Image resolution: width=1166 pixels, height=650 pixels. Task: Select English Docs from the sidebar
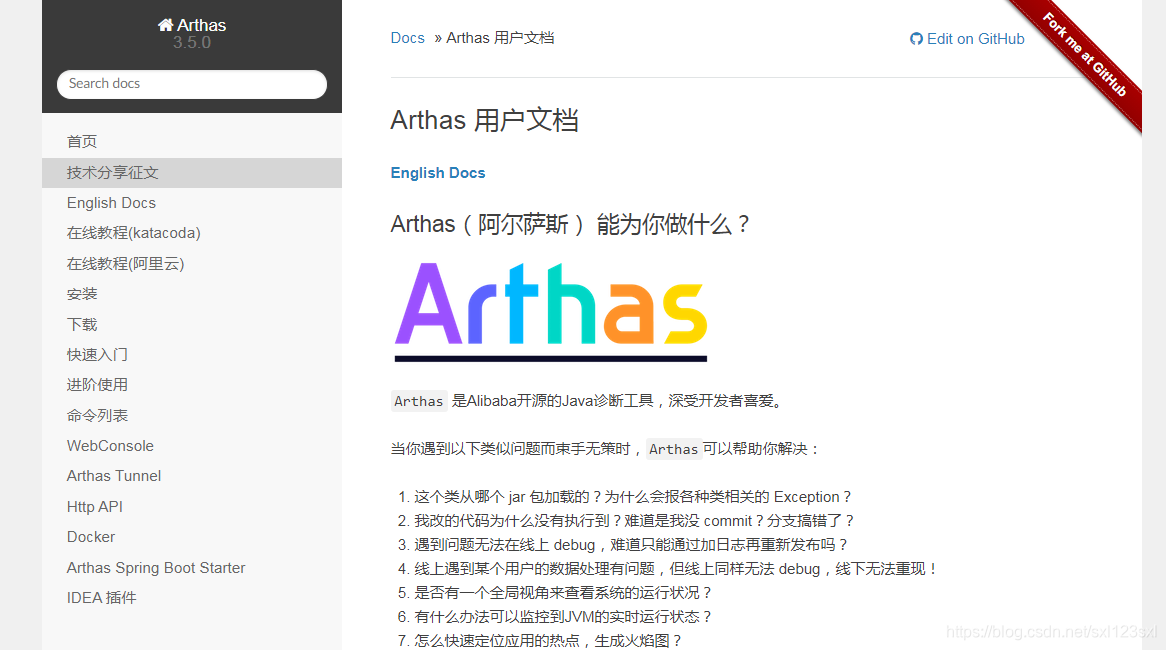(x=110, y=202)
